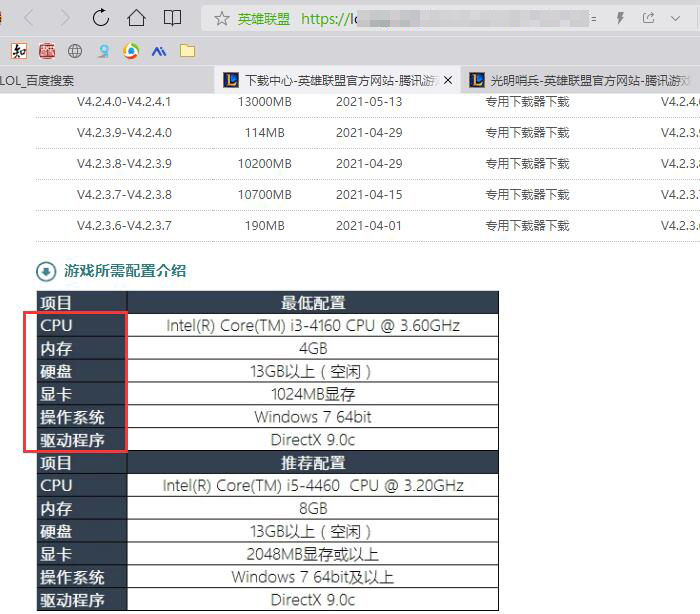Image resolution: width=700 pixels, height=614 pixels.
Task: Click 专用下载器下载 for V4.2.3.8-V4.2.3.9
Action: pyautogui.click(x=527, y=164)
